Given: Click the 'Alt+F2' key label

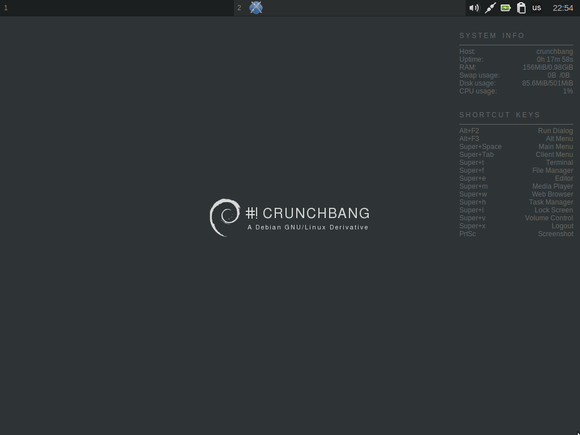Looking at the screenshot, I should pyautogui.click(x=469, y=131).
